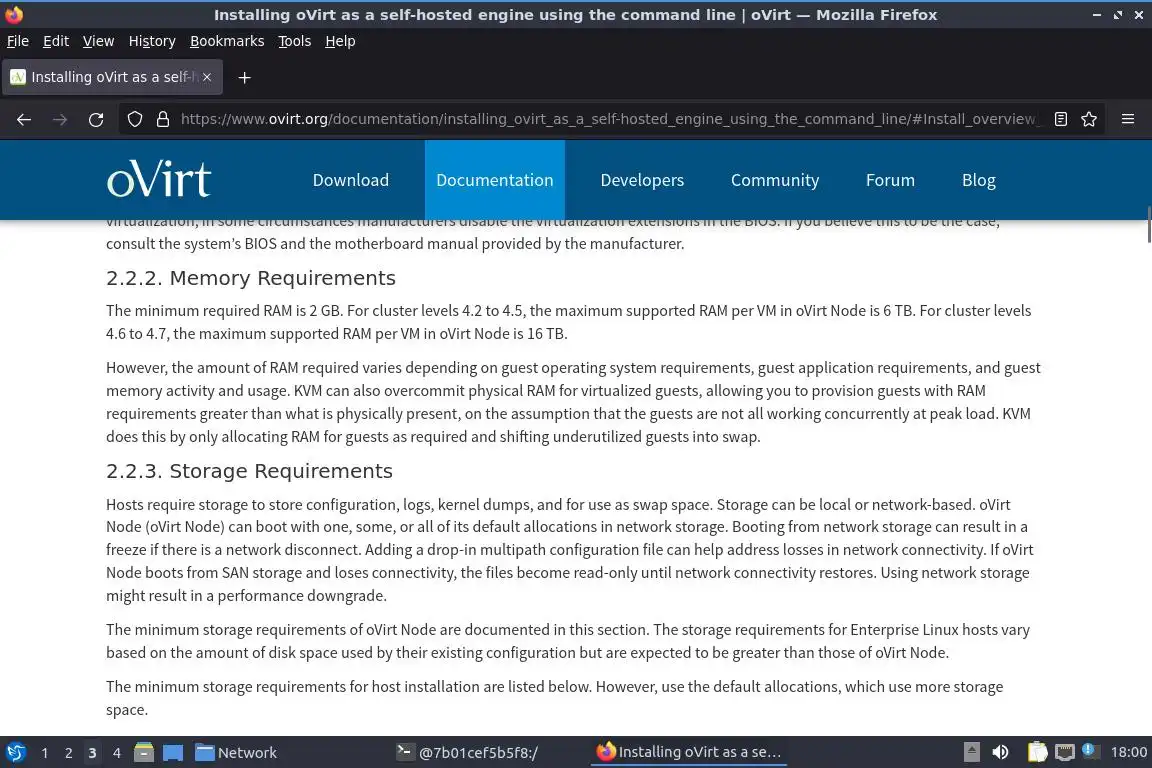Screen dimensions: 1152x768
Task: Reload the current page
Action: point(96,119)
